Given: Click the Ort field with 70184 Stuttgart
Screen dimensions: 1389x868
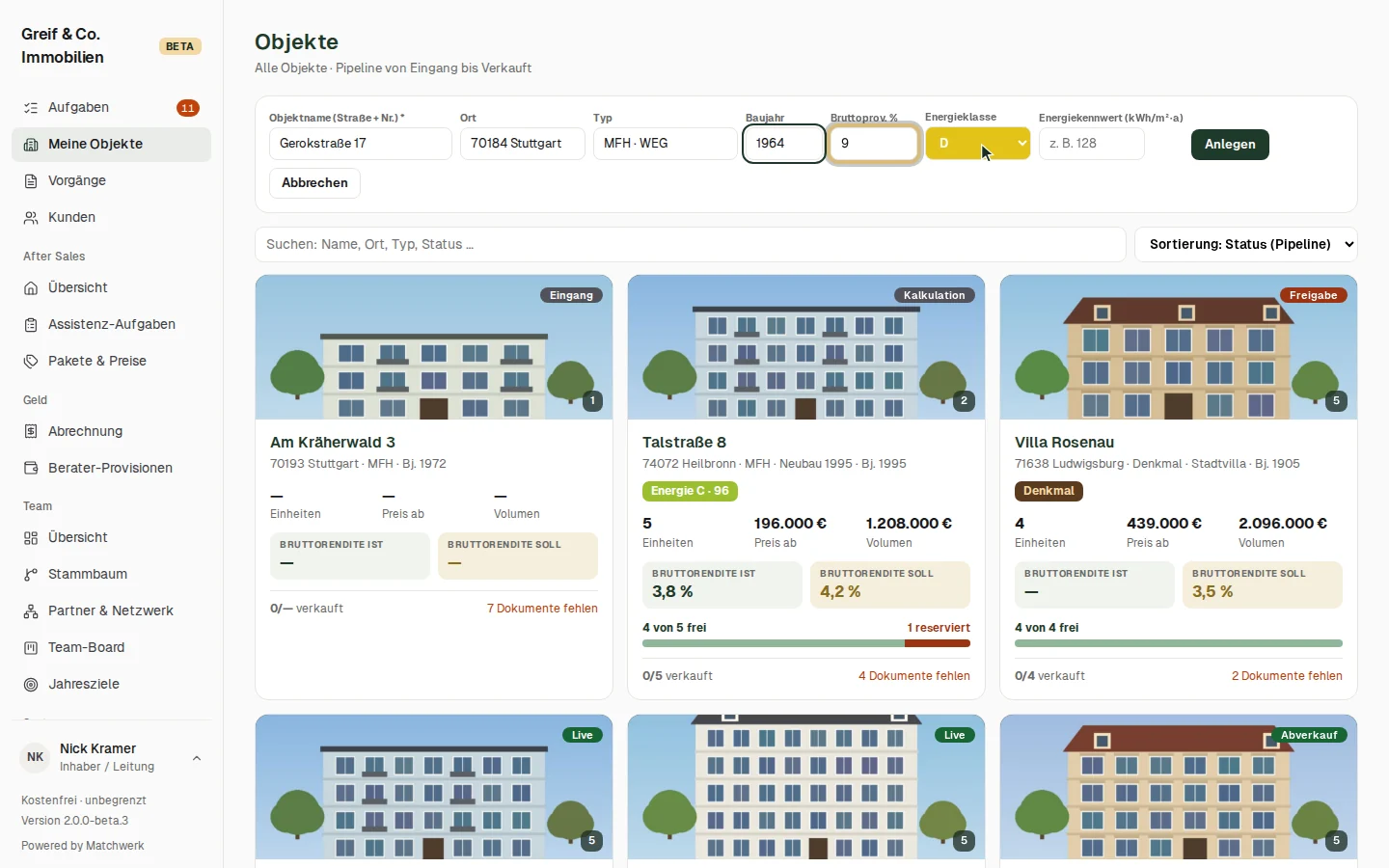Looking at the screenshot, I should 523,144.
